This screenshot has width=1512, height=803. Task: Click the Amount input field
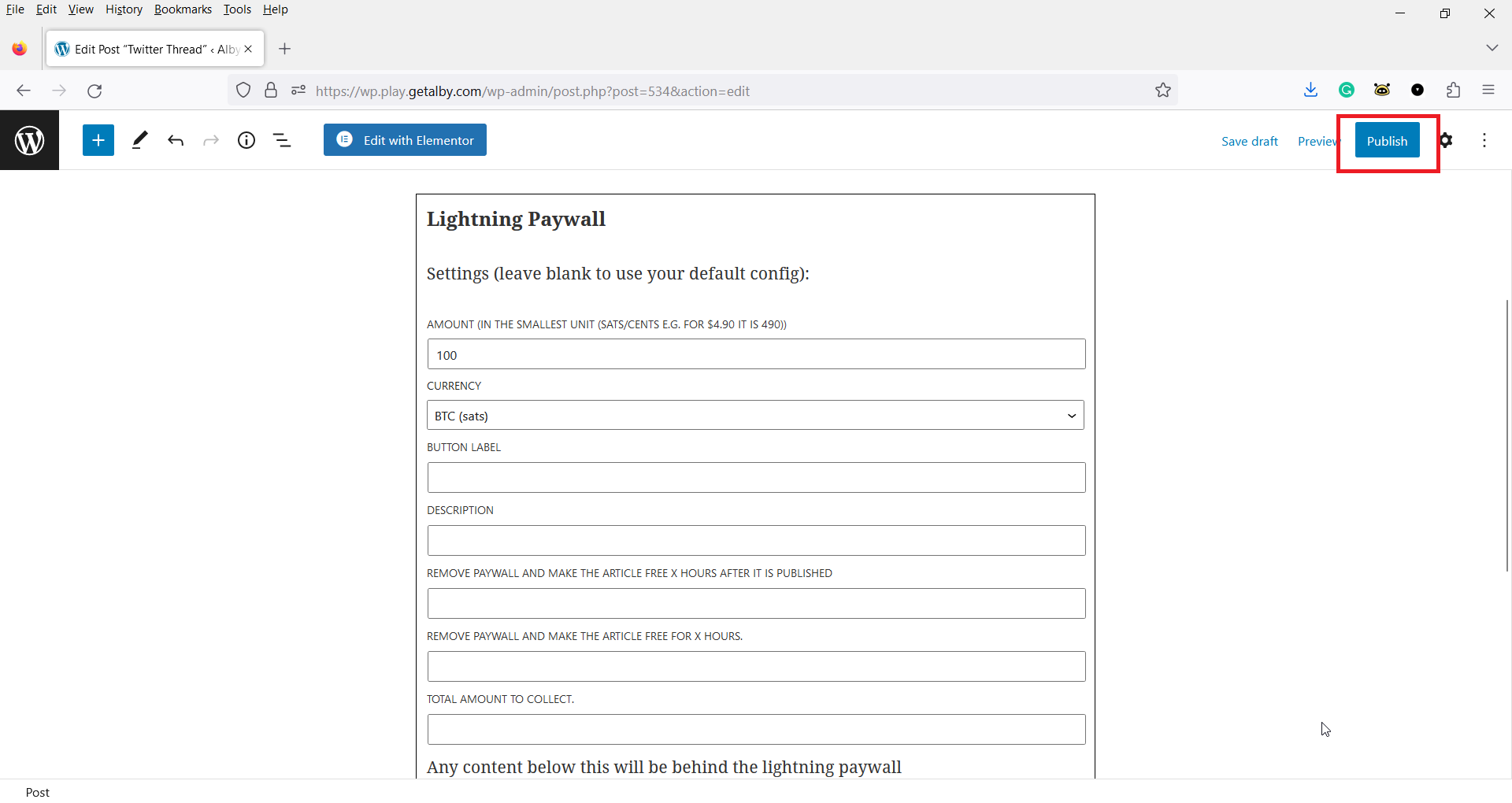[x=756, y=355]
